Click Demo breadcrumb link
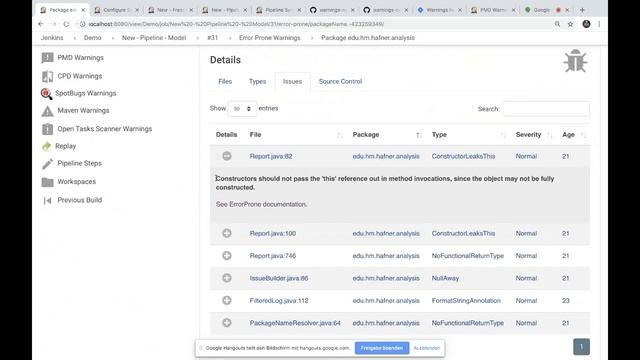 [93, 38]
